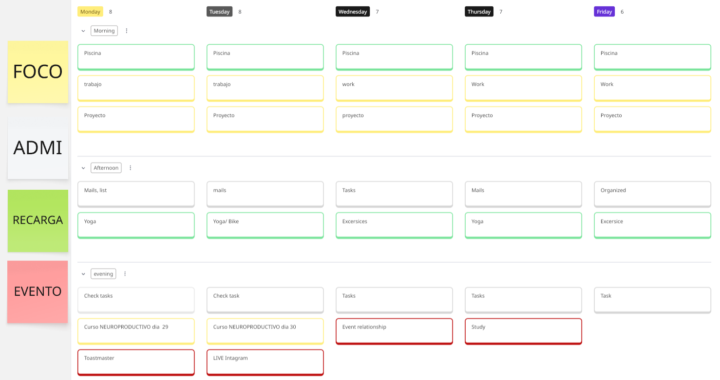Open the Event relationship card
The height and width of the screenshot is (380, 720).
(x=394, y=331)
